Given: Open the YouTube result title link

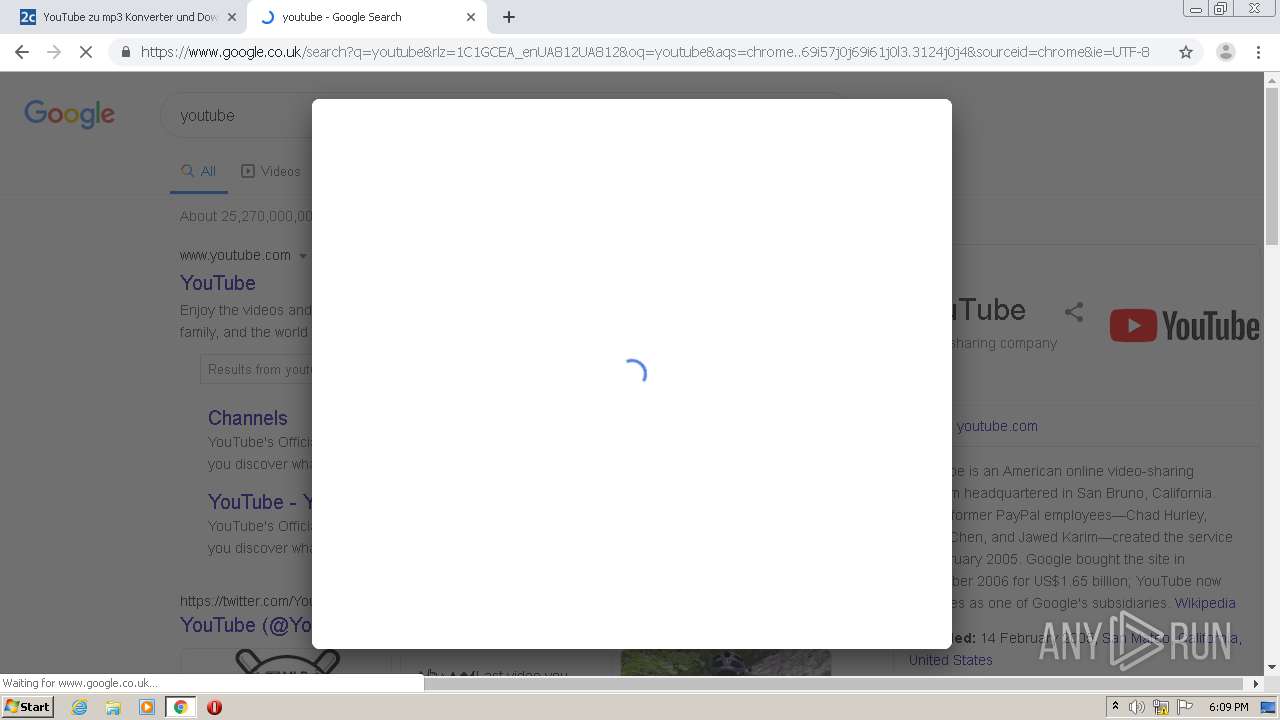Looking at the screenshot, I should [x=218, y=283].
